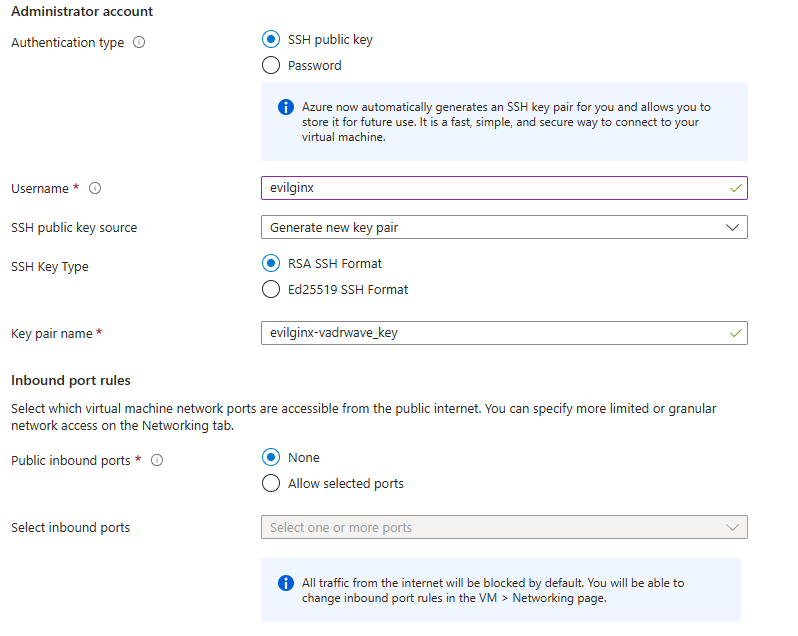
Task: Click the Username info icon
Action: (95, 188)
